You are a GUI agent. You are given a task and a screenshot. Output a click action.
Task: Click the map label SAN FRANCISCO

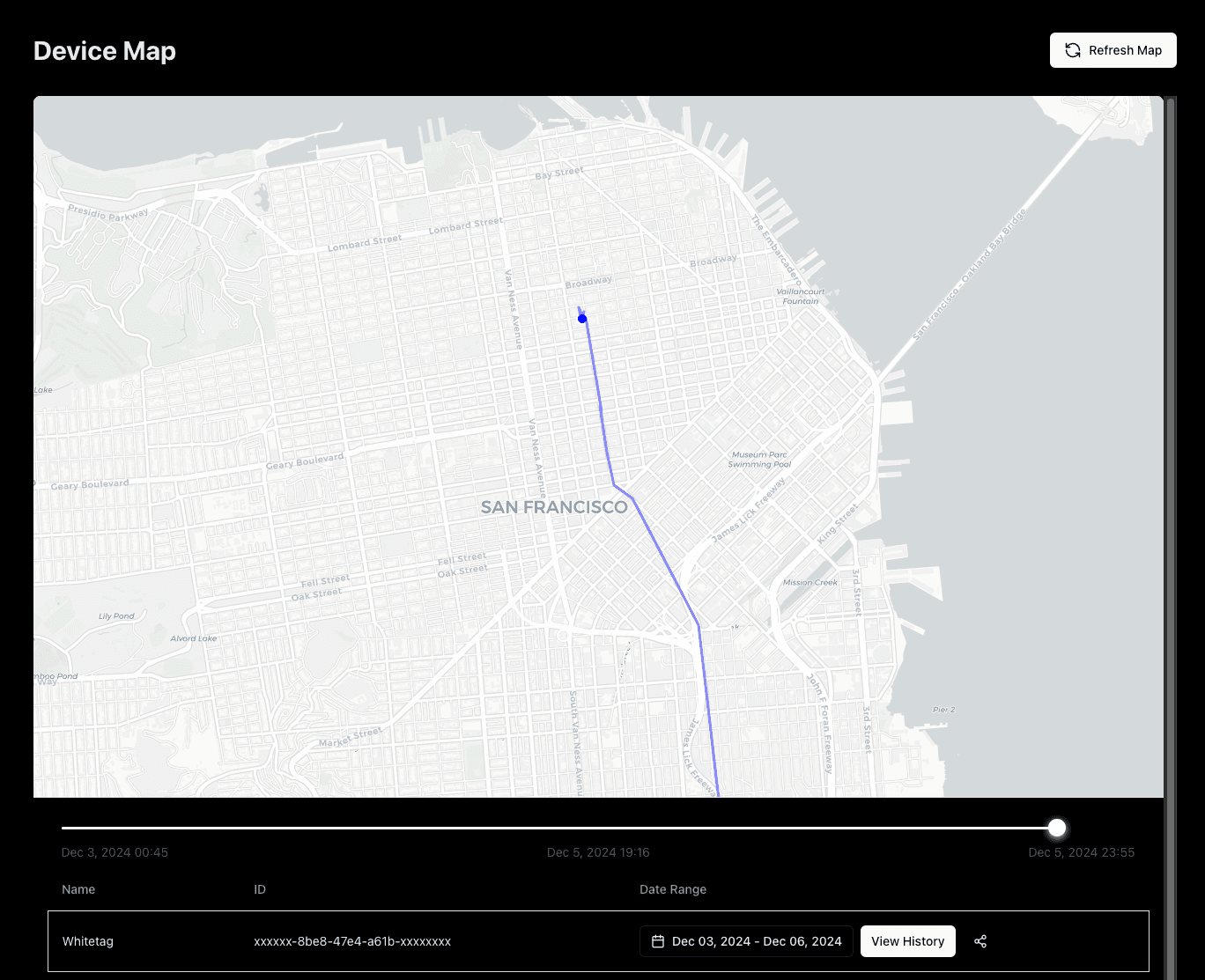pos(554,507)
